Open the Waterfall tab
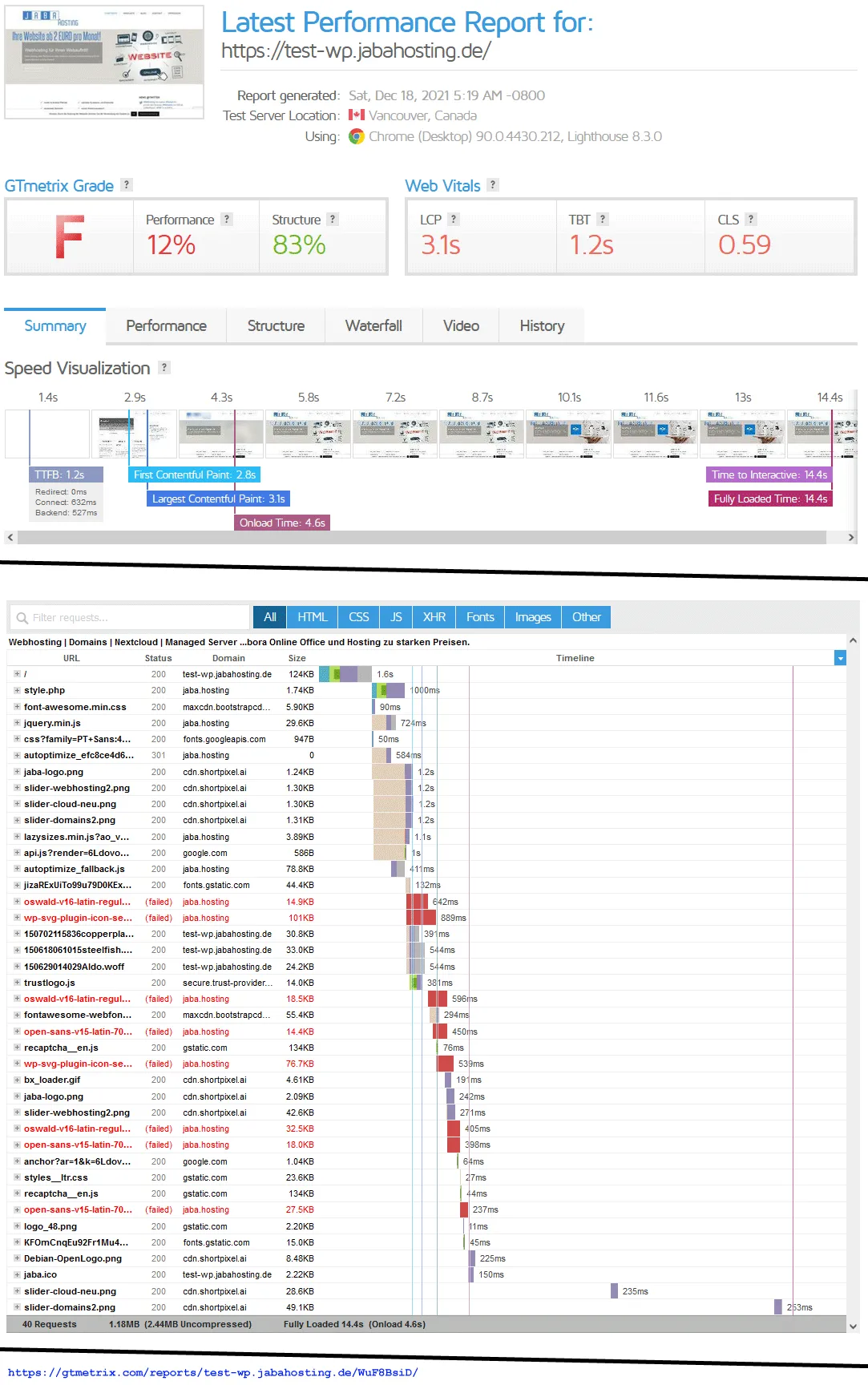The height and width of the screenshot is (1385, 868). coord(373,326)
